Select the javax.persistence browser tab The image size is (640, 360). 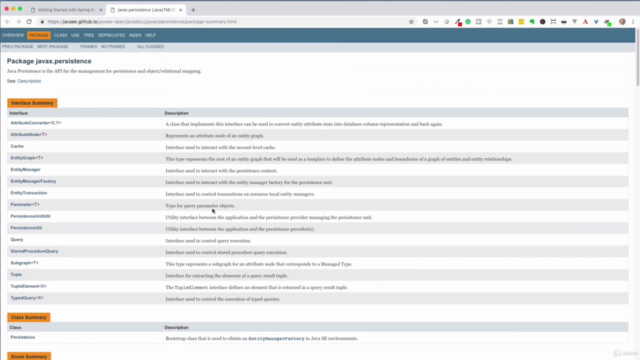146,10
